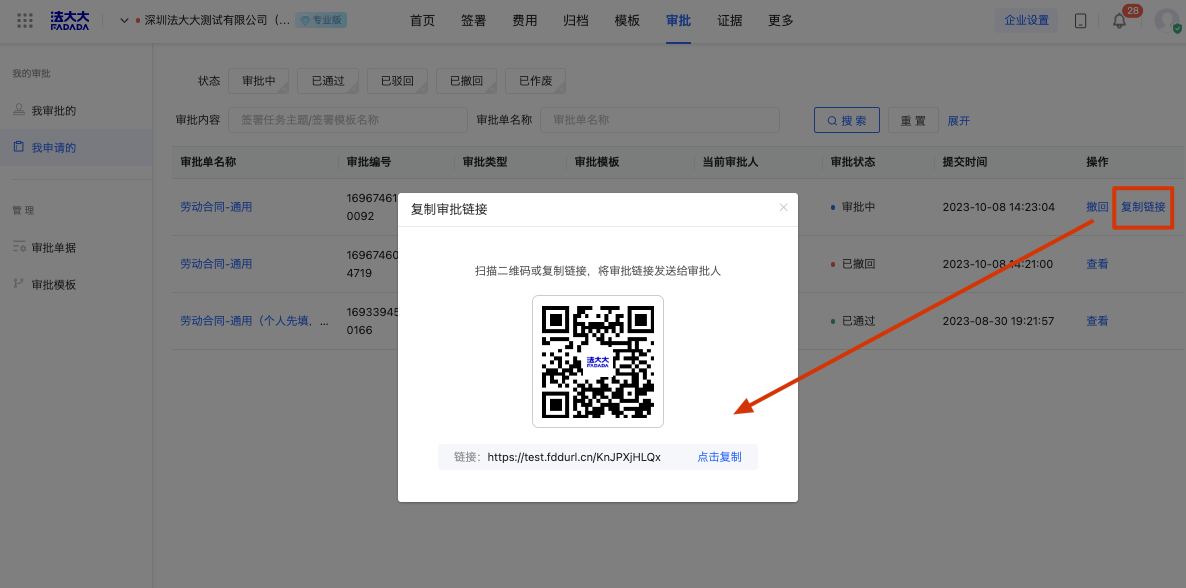Close the 复制审批链接 dialog
The image size is (1186, 588).
[784, 207]
